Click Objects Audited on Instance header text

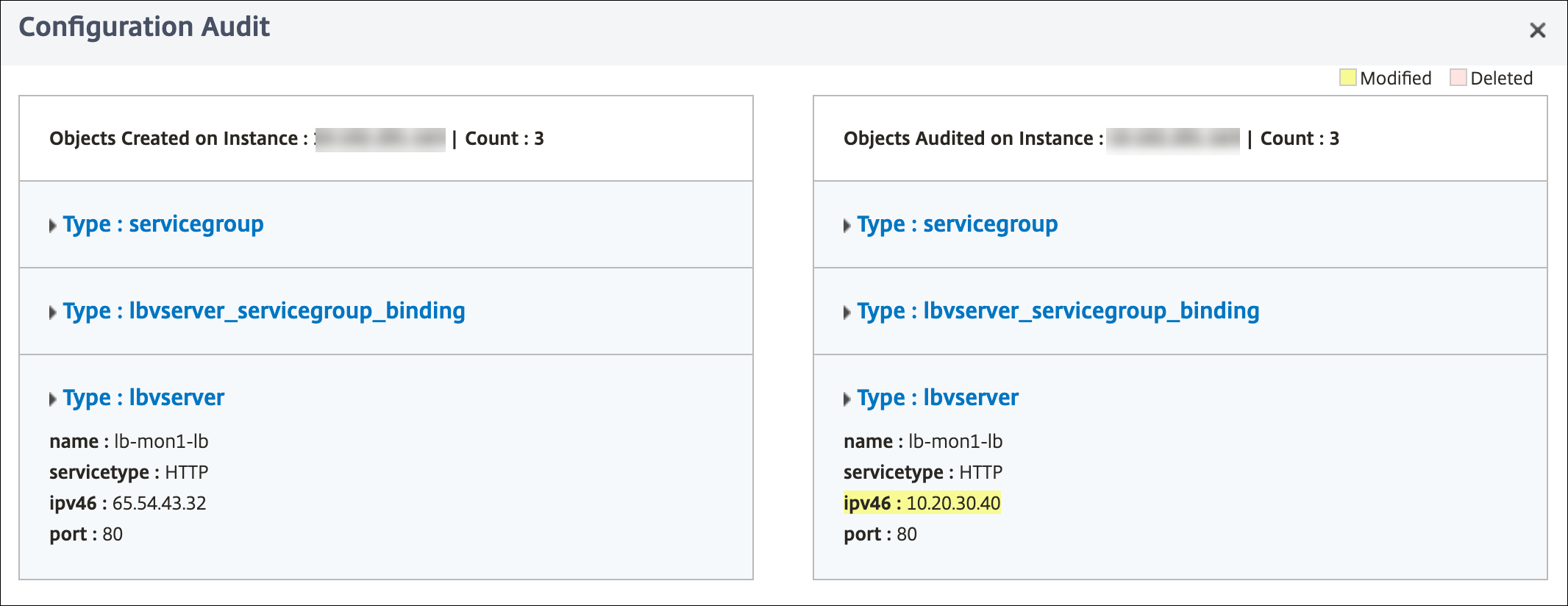coord(973,138)
